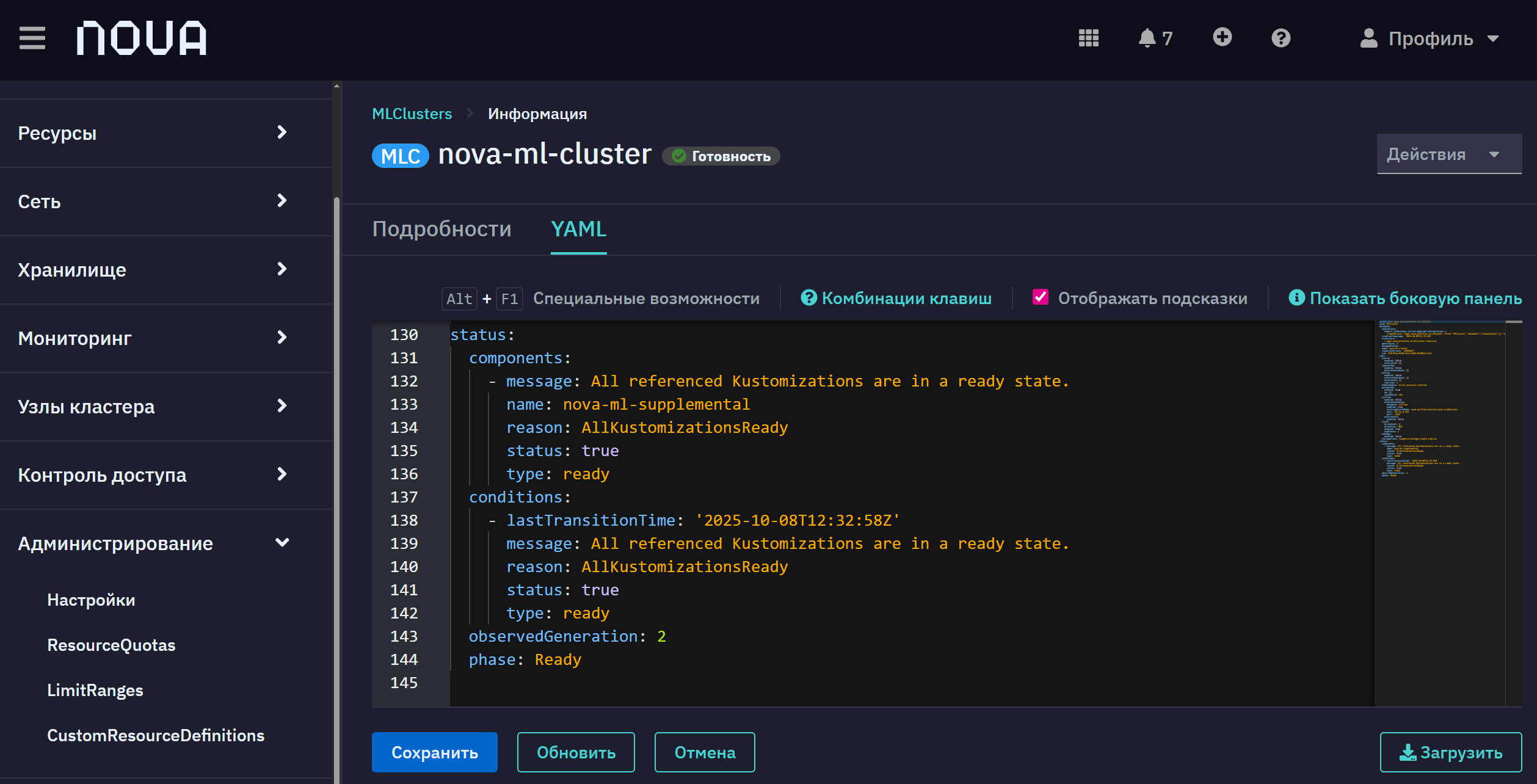The height and width of the screenshot is (784, 1537).
Task: Open Настройки in sidebar
Action: (91, 600)
